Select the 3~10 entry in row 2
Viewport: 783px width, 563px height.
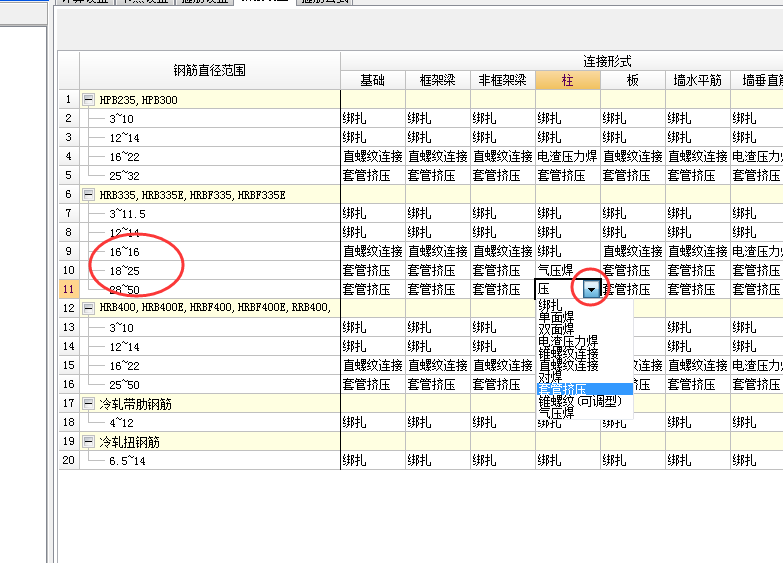121,119
